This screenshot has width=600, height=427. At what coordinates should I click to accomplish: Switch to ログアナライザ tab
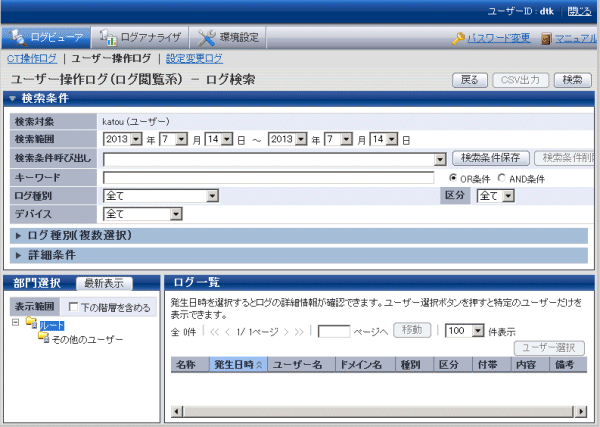(140, 37)
